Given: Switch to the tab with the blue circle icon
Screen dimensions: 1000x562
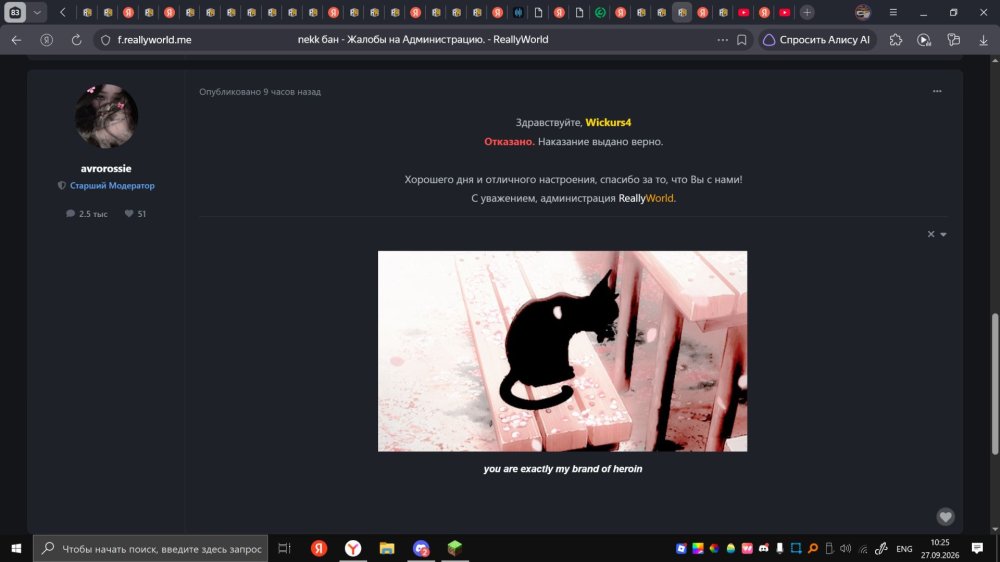Looking at the screenshot, I should pyautogui.click(x=518, y=12).
